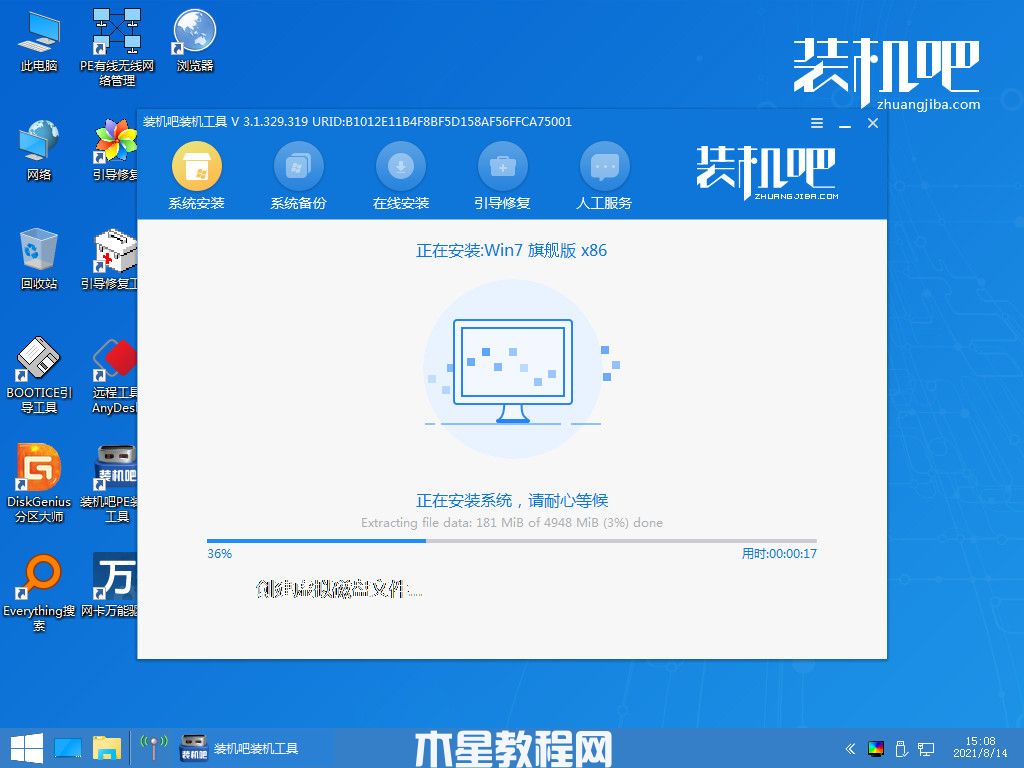Click the 装机吧 logo in the app header

(x=767, y=172)
